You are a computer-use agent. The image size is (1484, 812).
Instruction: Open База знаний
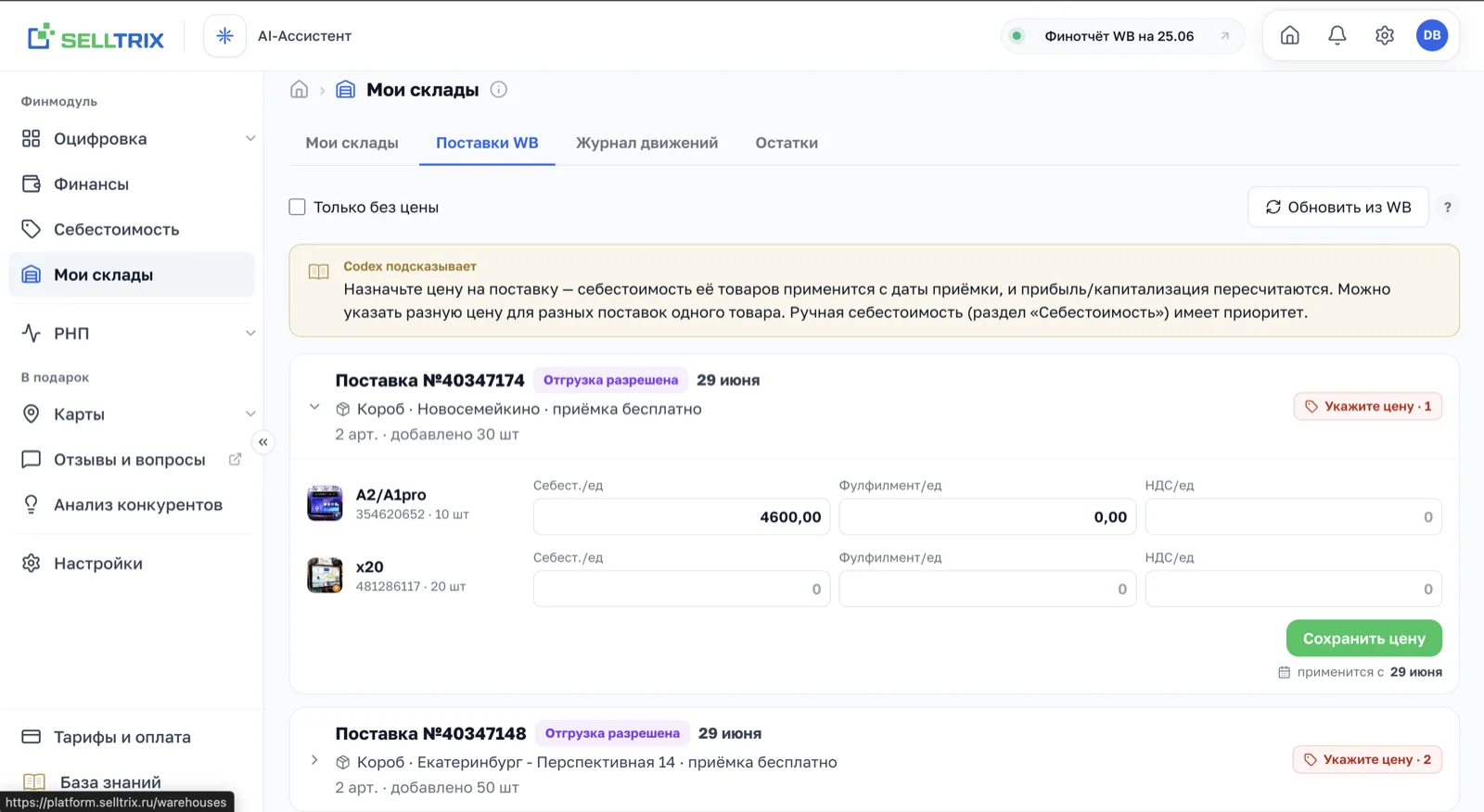tap(132, 782)
